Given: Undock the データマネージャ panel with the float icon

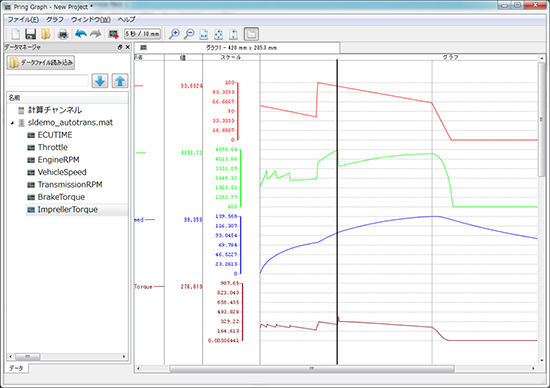Looking at the screenshot, I should [120, 47].
